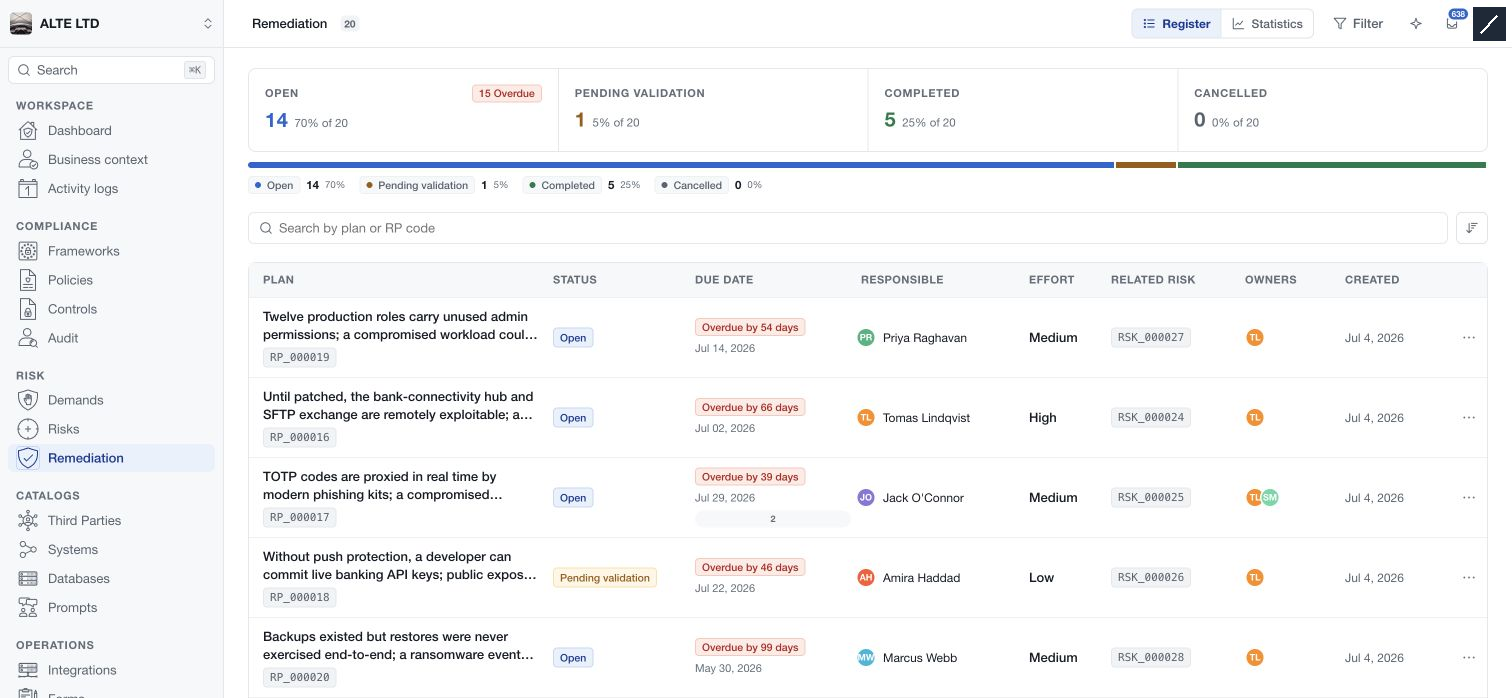Select Remediation in the sidebar
Screen dimensions: 1512x698
(111, 458)
